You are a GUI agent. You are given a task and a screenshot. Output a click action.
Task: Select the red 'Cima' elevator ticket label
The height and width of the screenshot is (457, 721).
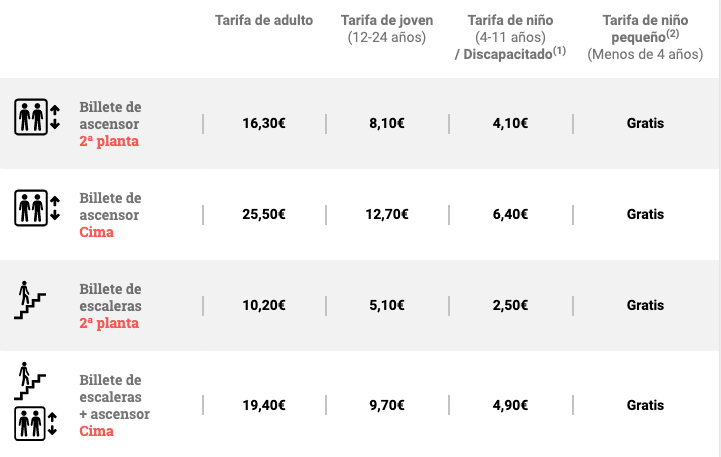(96, 232)
